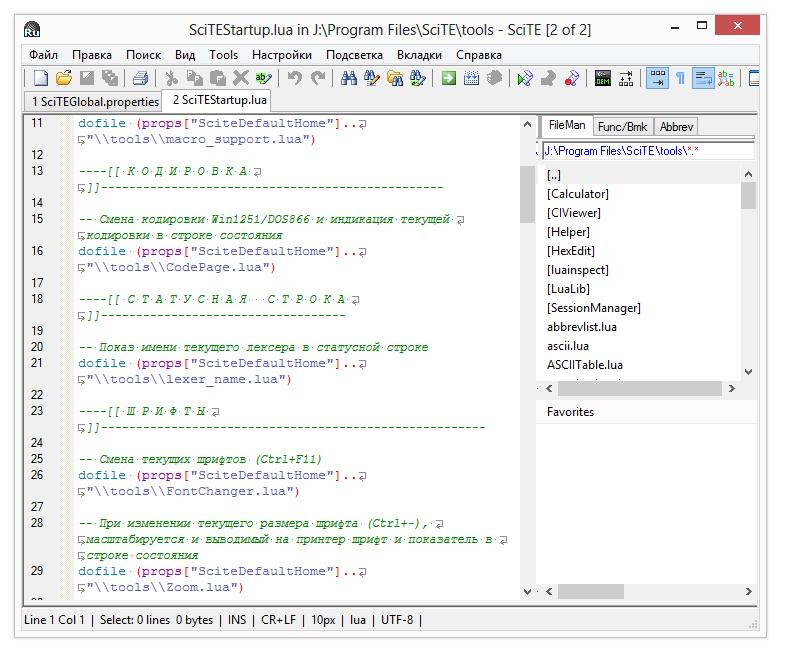Select the Abbrev panel tab
Screen dimensions: 785x658
(x=677, y=127)
